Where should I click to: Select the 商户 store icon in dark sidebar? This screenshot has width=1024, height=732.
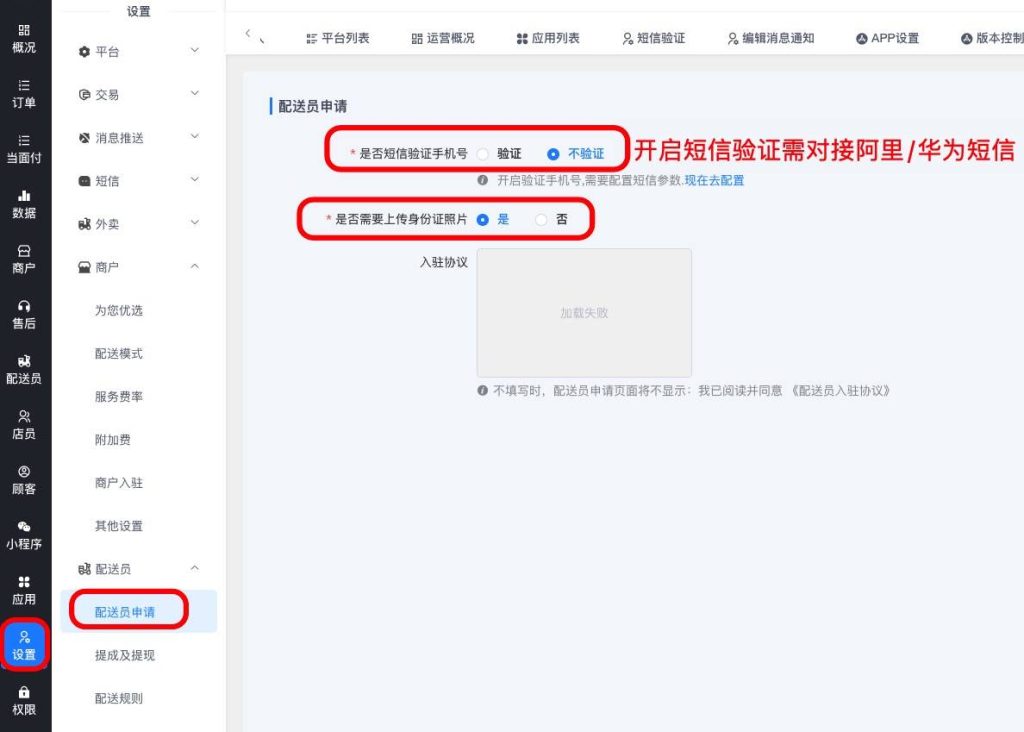(24, 259)
